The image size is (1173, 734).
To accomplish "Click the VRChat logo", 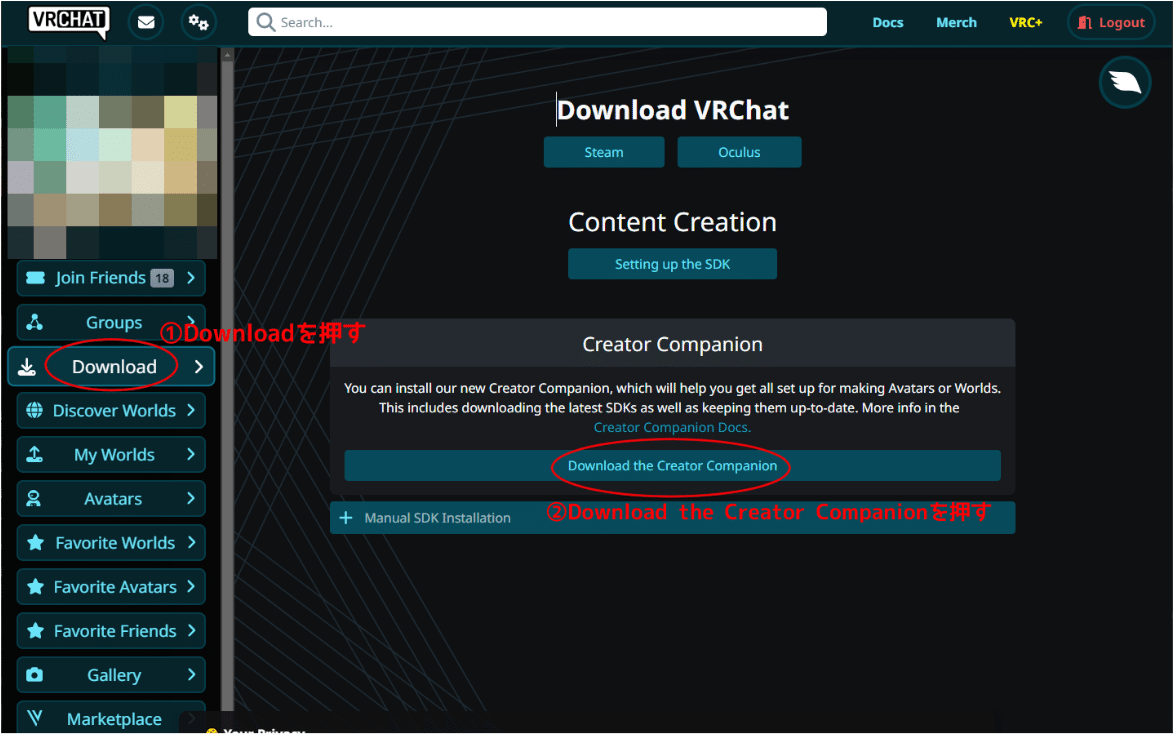I will tap(68, 22).
